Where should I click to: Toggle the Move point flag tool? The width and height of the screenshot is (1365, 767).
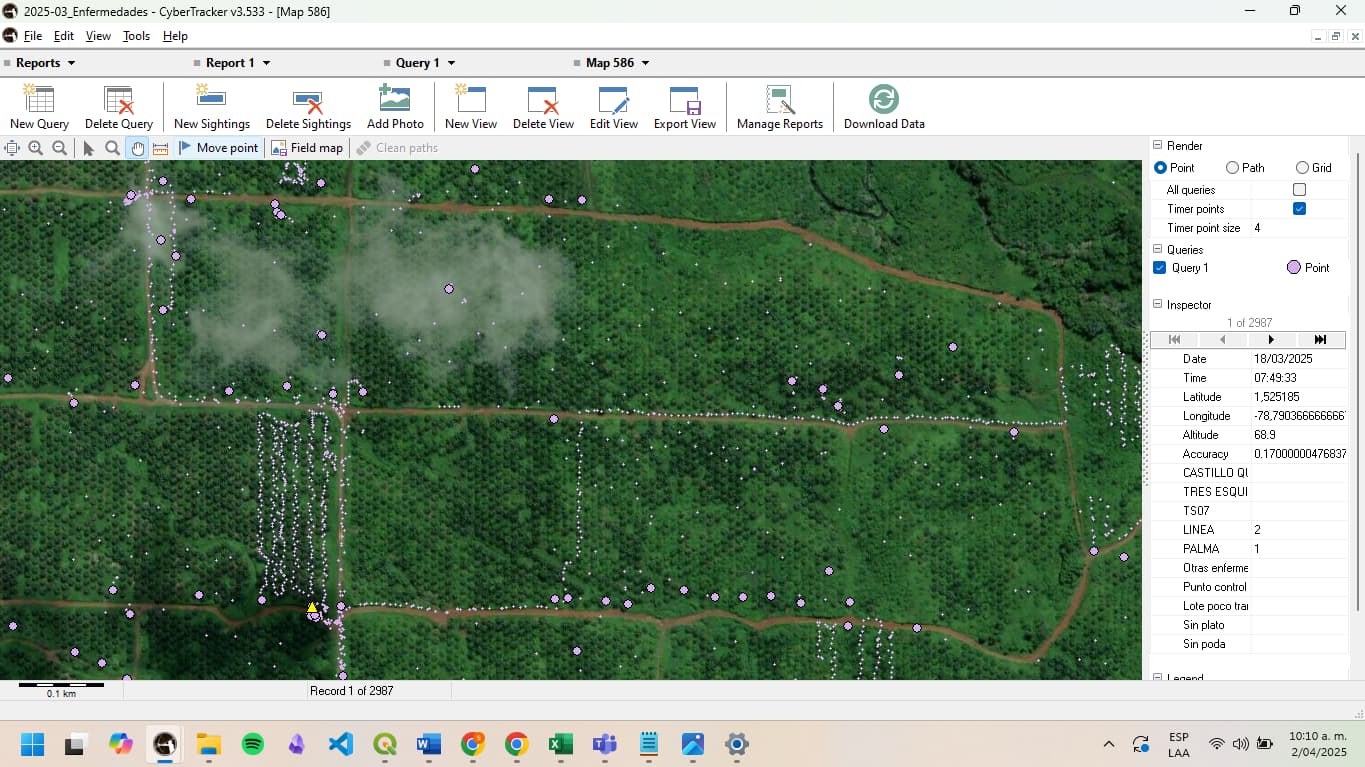coord(218,148)
